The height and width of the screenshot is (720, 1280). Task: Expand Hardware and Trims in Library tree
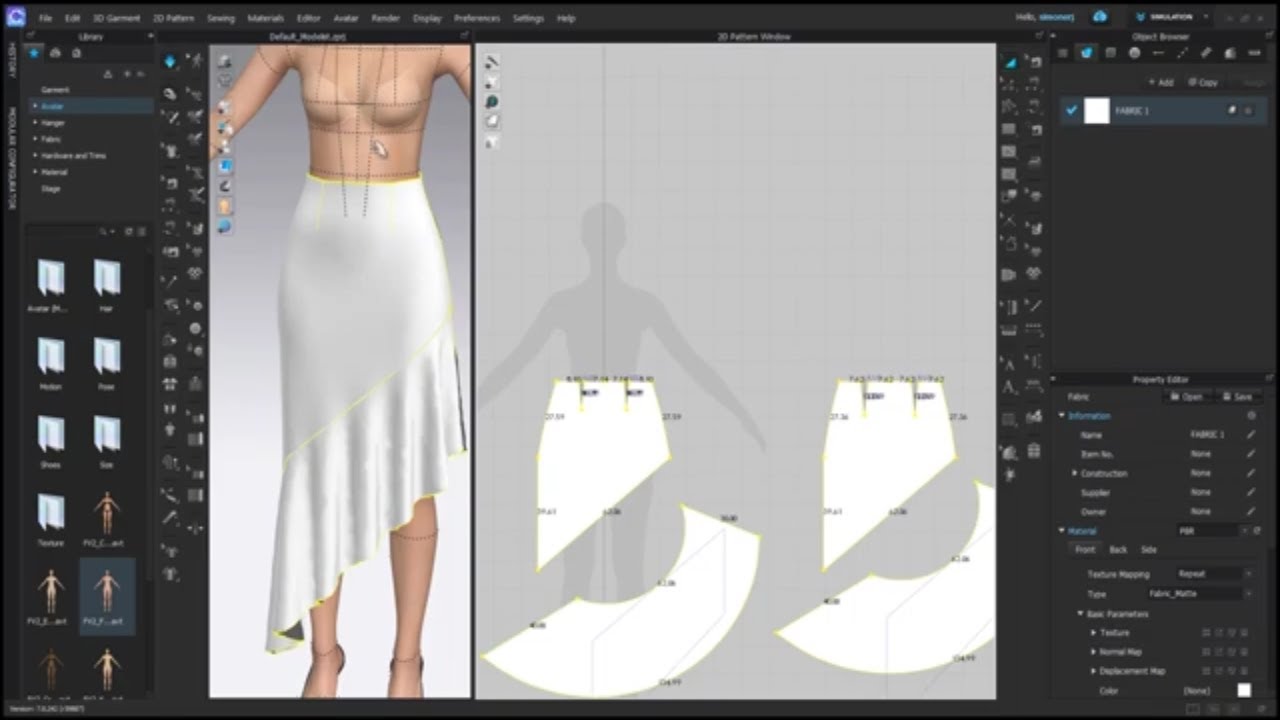(x=35, y=156)
